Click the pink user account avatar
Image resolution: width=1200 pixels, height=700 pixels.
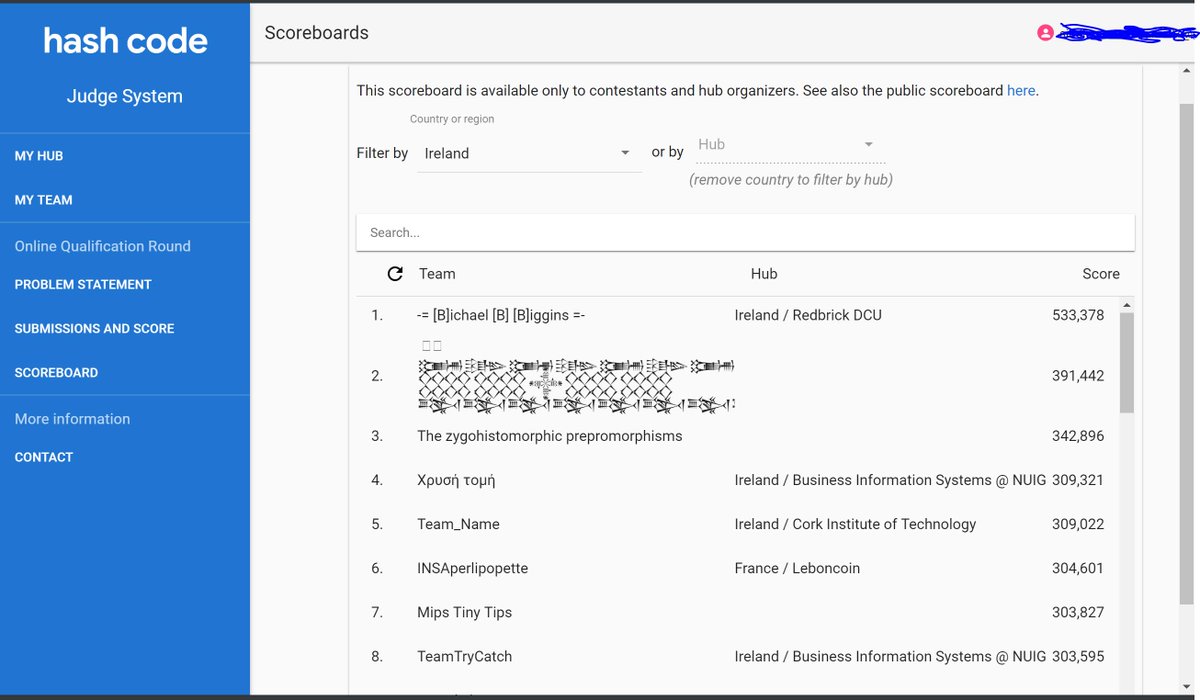(x=1045, y=33)
